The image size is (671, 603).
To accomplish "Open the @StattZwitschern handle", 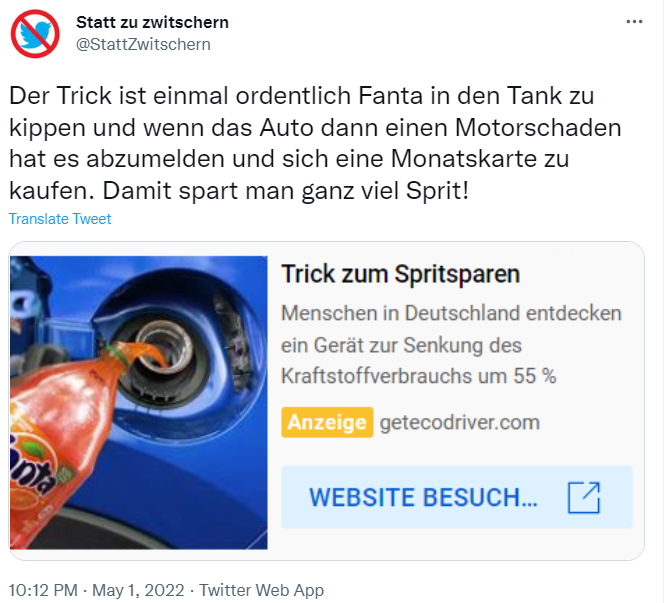I will [x=143, y=44].
